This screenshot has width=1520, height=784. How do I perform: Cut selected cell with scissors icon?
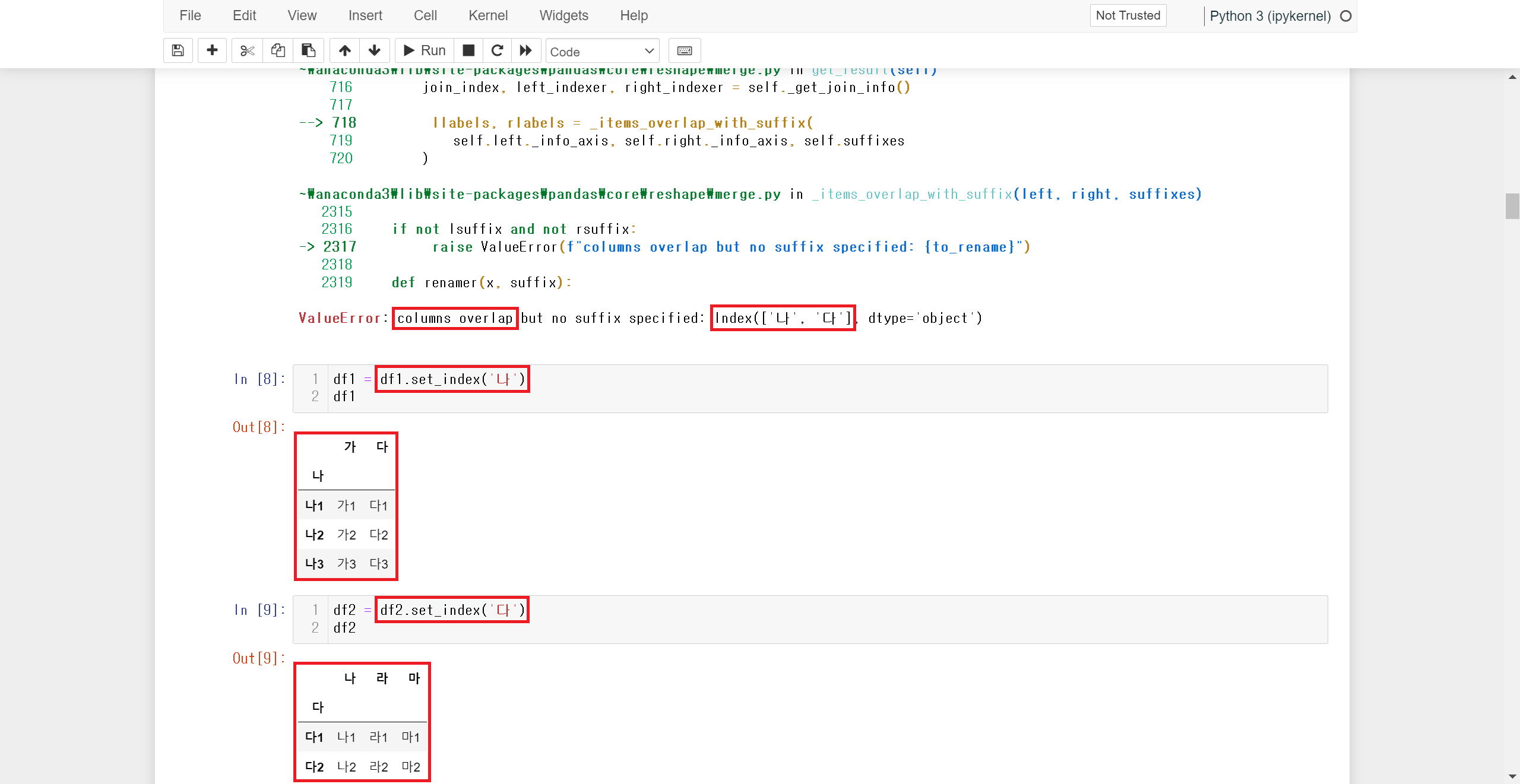point(247,50)
